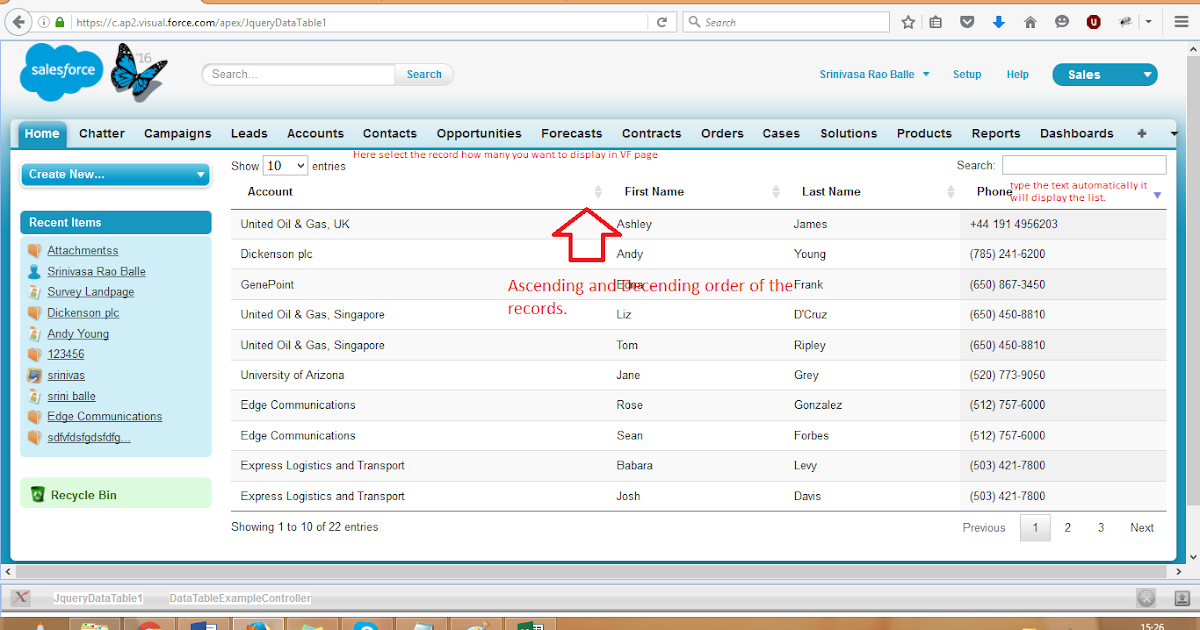Click the Previous pagination button
Image resolution: width=1200 pixels, height=630 pixels.
(x=984, y=527)
